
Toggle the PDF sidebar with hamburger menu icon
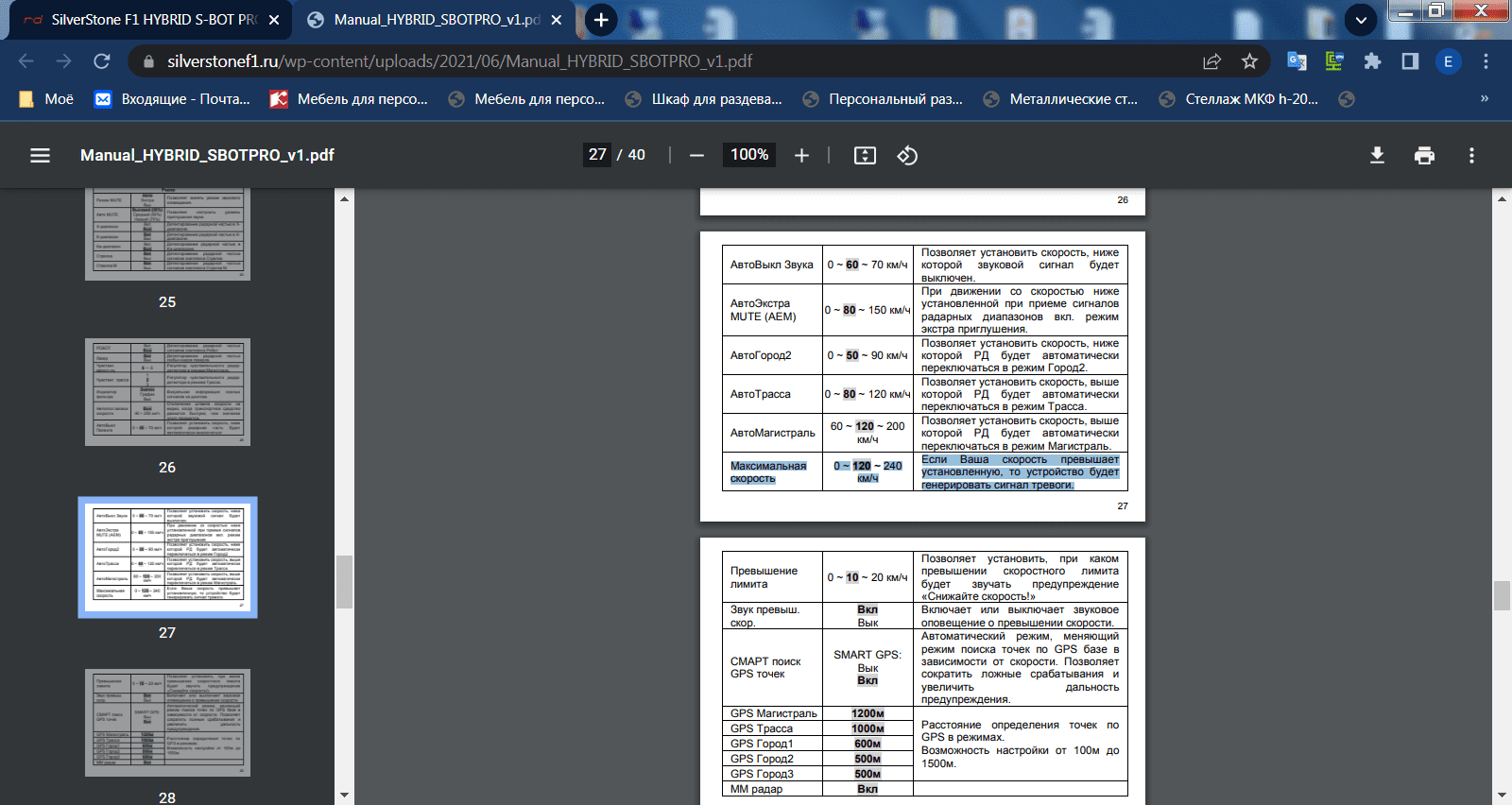40,155
